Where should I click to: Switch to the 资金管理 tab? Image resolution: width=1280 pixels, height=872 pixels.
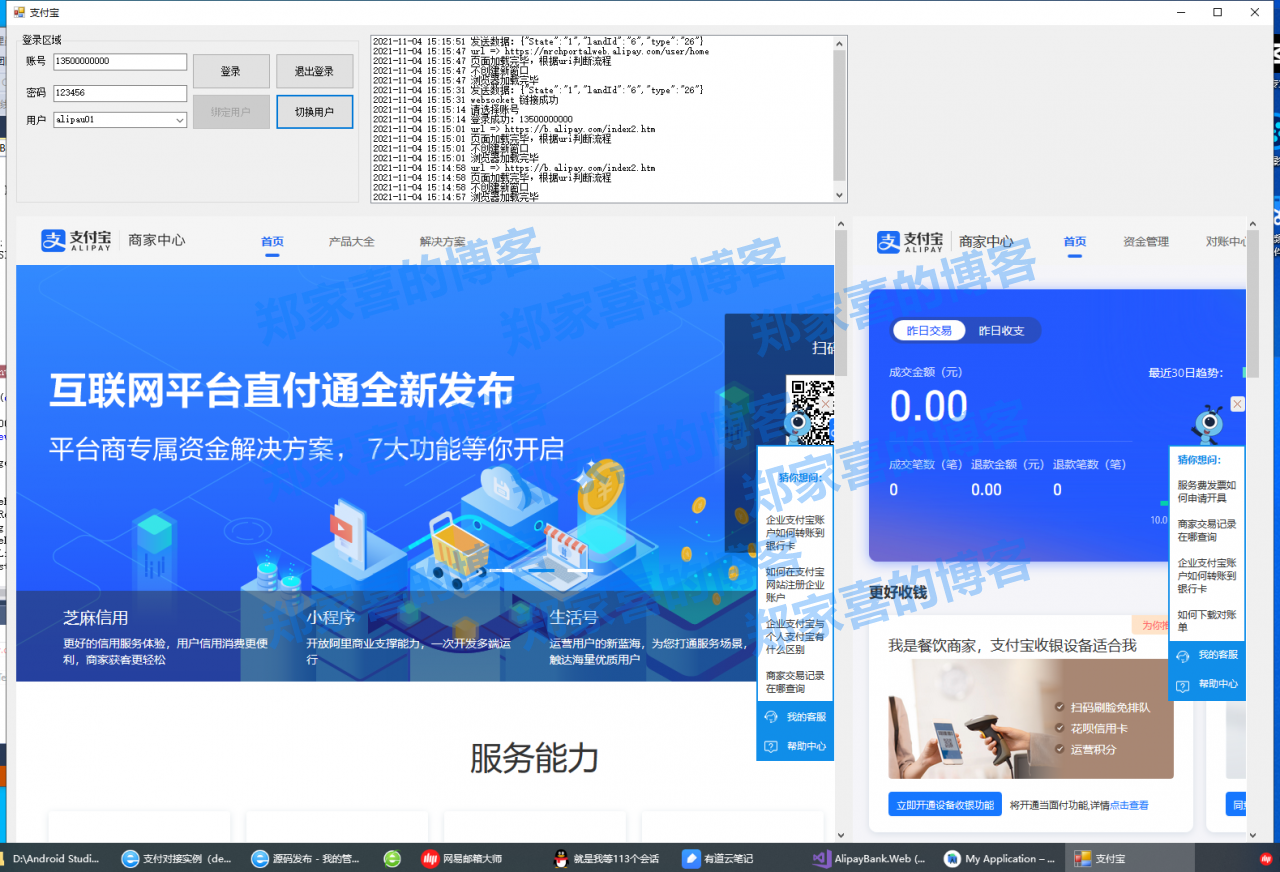[x=1145, y=241]
